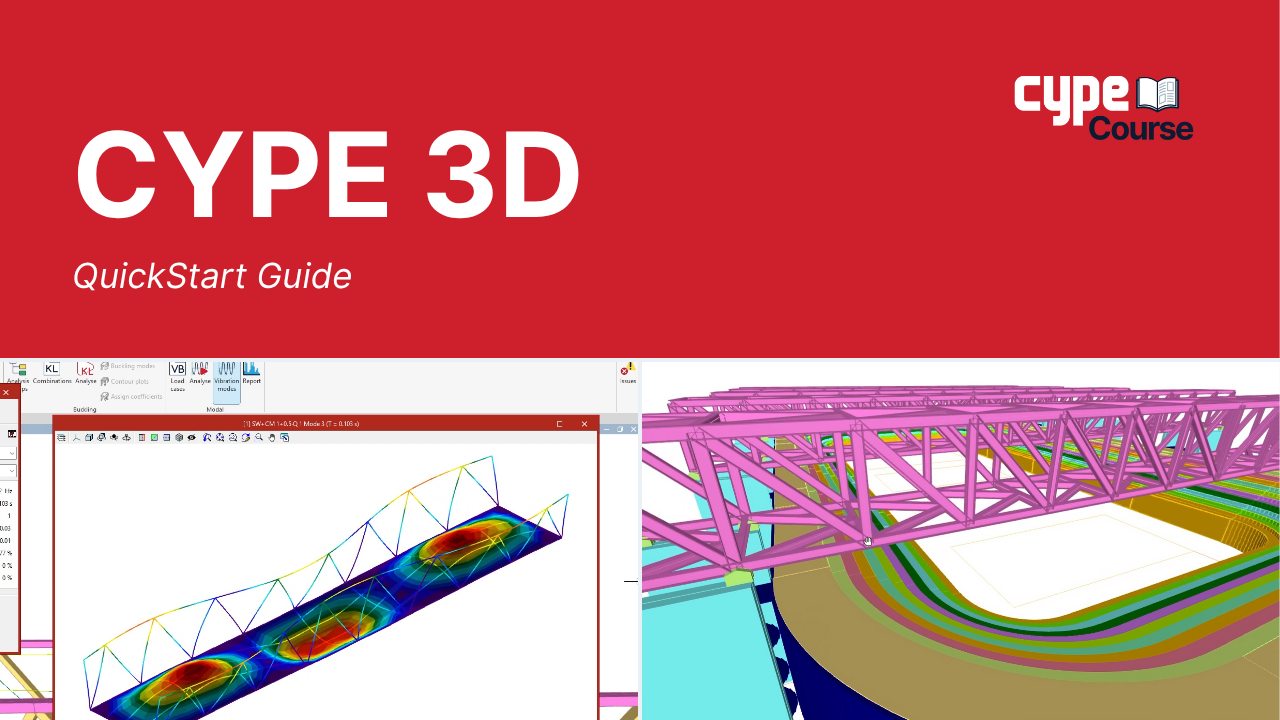This screenshot has height=720, width=1280.
Task: Click the print icon in the Mode 3 window
Action: point(62,438)
